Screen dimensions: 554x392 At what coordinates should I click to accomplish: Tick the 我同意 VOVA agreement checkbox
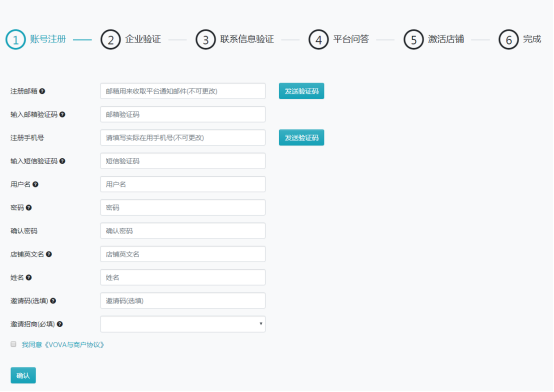pyautogui.click(x=13, y=344)
